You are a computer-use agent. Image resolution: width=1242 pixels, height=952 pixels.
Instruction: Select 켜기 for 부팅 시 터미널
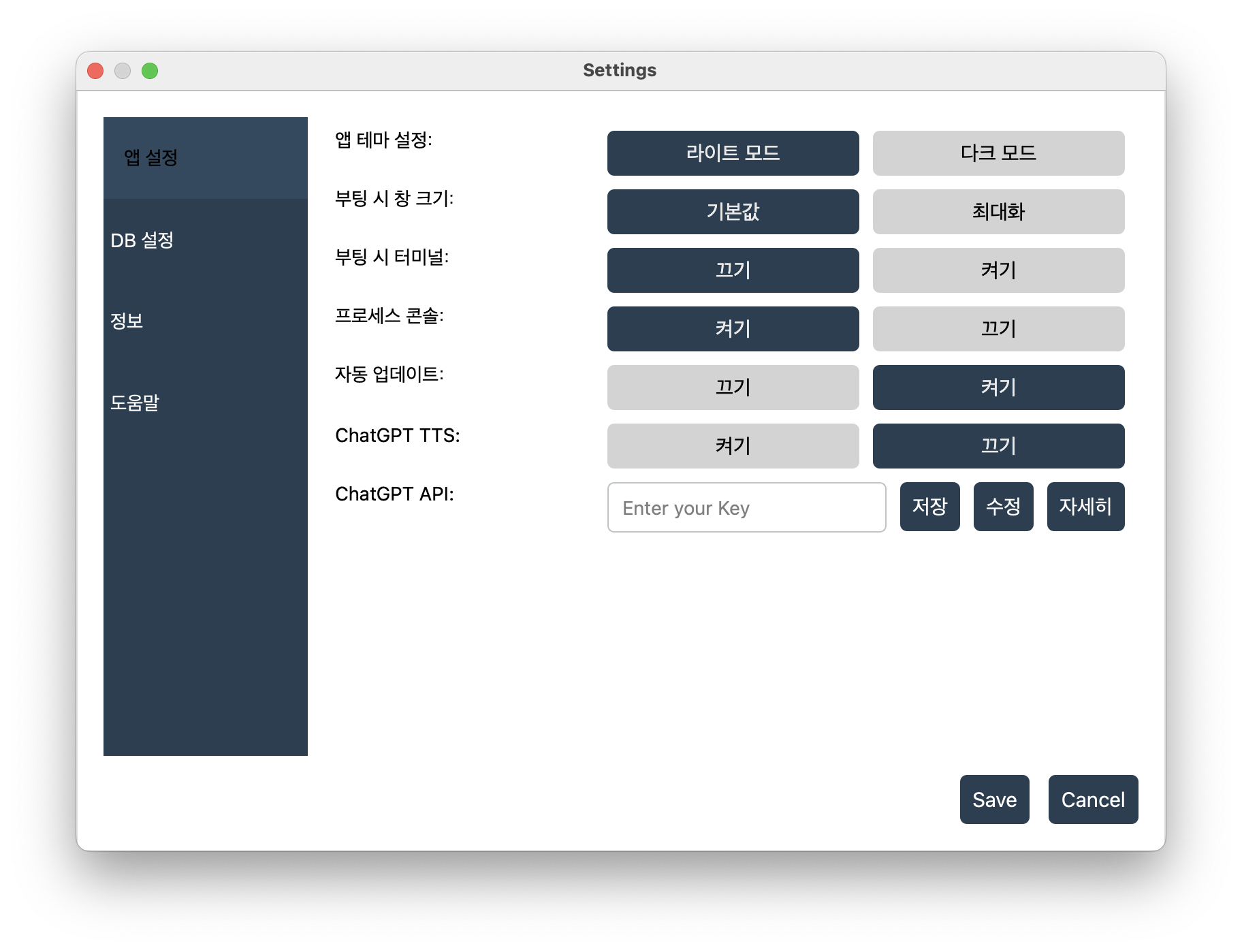998,270
